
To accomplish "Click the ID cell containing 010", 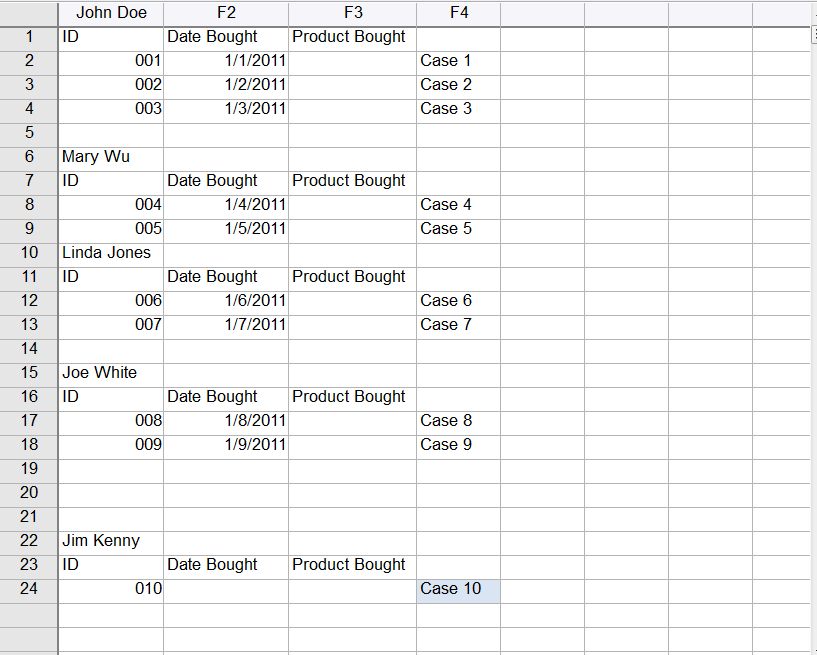I will tap(111, 589).
